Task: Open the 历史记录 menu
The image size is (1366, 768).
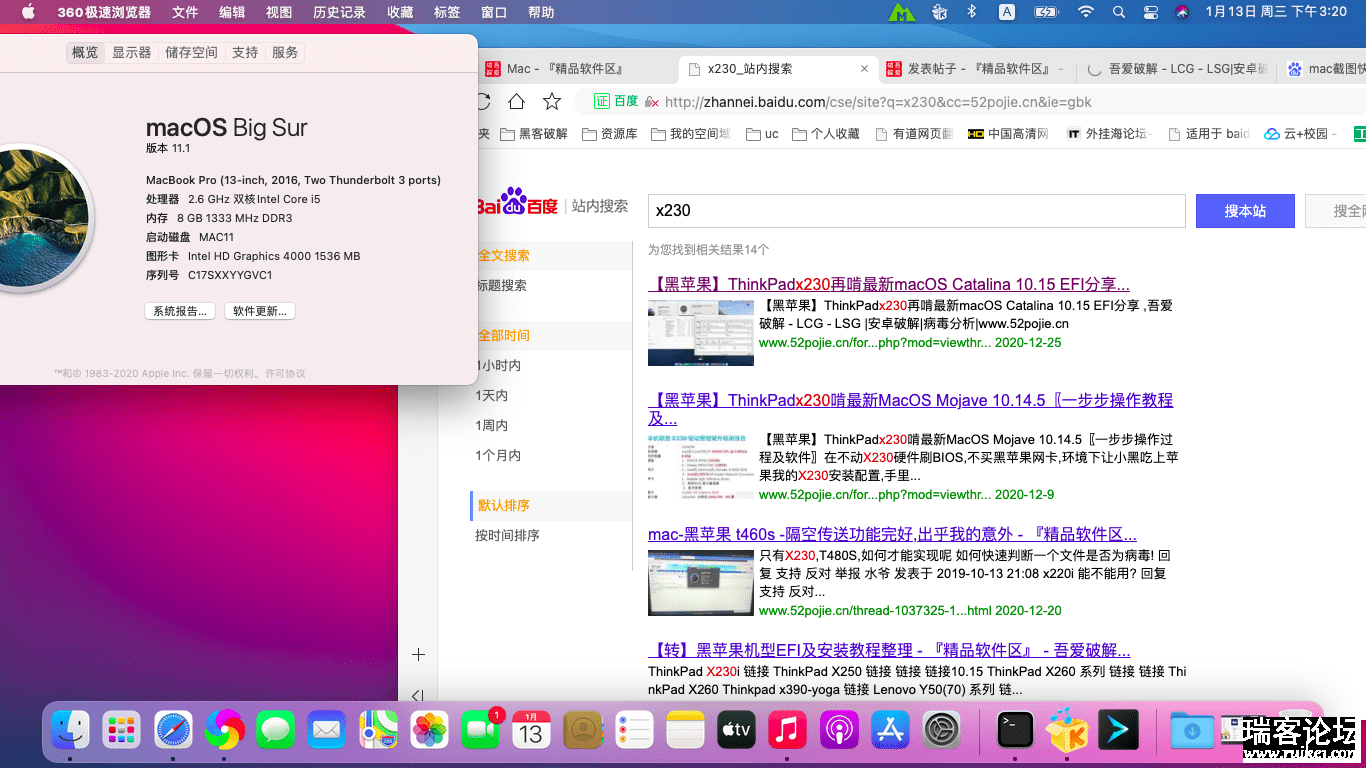Action: tap(339, 12)
